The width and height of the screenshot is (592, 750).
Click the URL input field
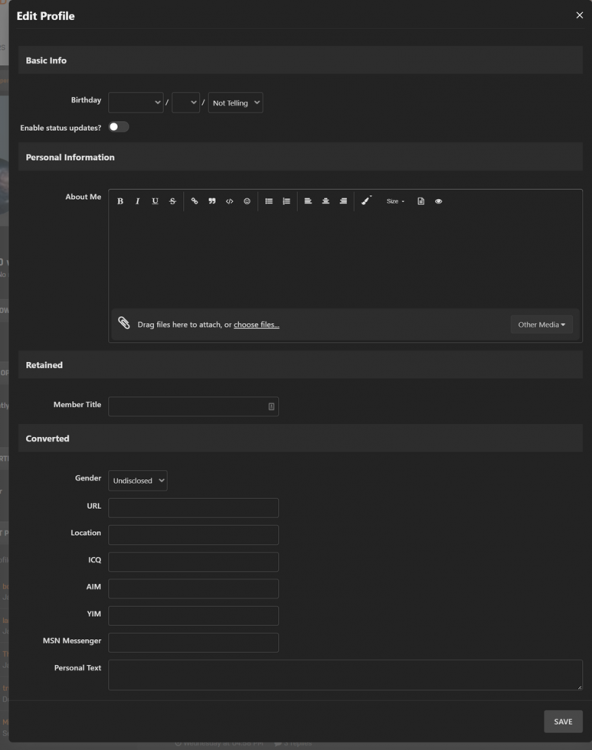click(193, 508)
